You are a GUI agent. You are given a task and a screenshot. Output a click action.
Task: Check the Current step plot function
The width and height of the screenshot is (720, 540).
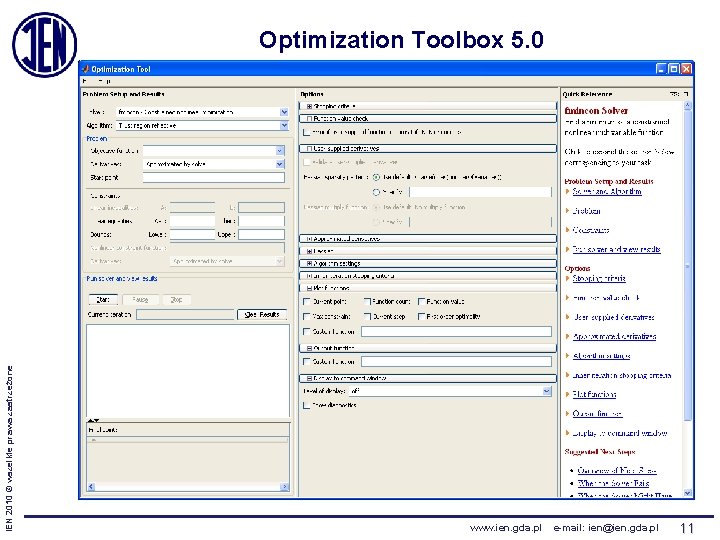point(367,316)
